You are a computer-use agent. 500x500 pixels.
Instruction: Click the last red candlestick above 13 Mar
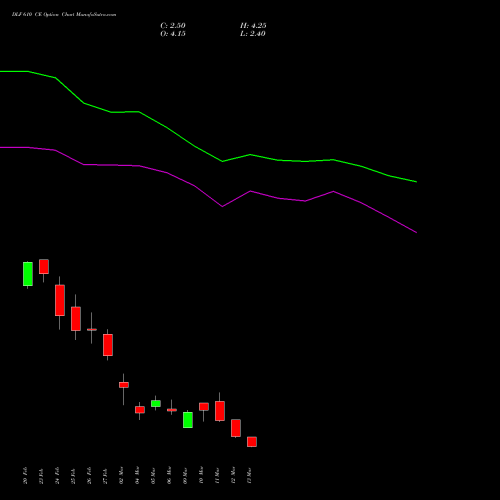(x=252, y=442)
